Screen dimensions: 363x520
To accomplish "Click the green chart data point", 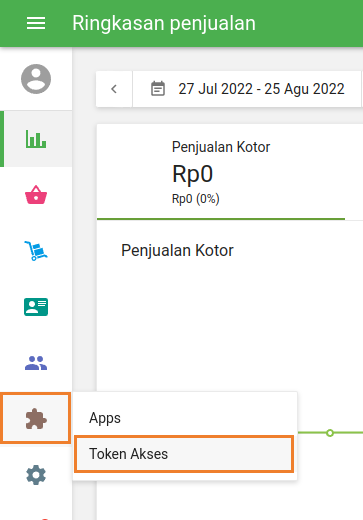I will click(330, 433).
